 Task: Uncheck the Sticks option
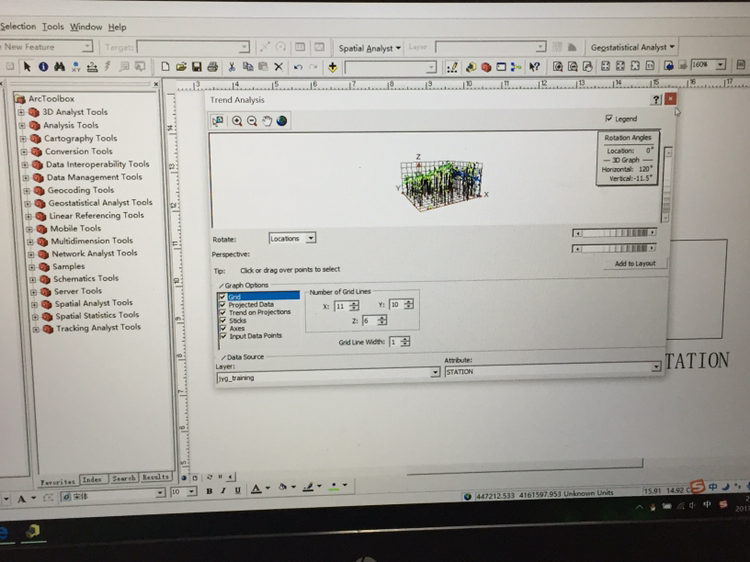[222, 320]
